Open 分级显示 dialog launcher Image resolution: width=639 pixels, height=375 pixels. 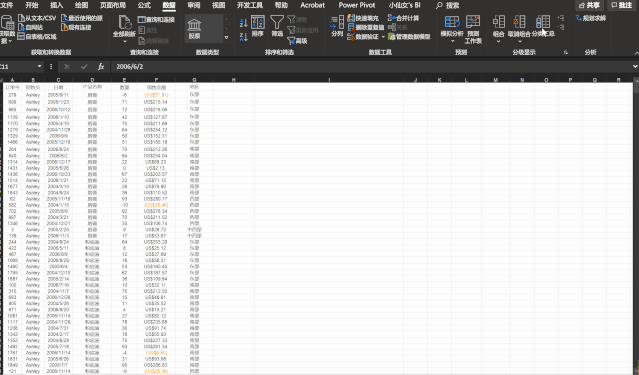pyautogui.click(x=566, y=52)
